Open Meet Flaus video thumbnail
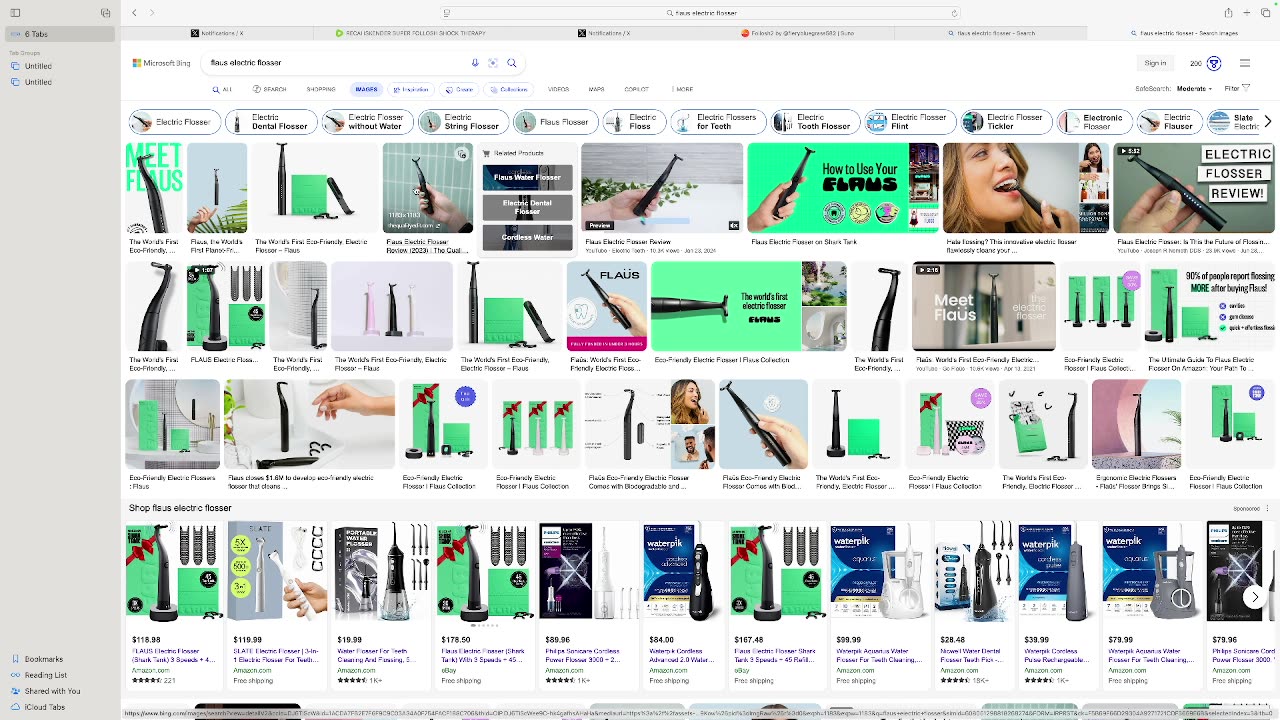The height and width of the screenshot is (720, 1280). pyautogui.click(x=983, y=306)
